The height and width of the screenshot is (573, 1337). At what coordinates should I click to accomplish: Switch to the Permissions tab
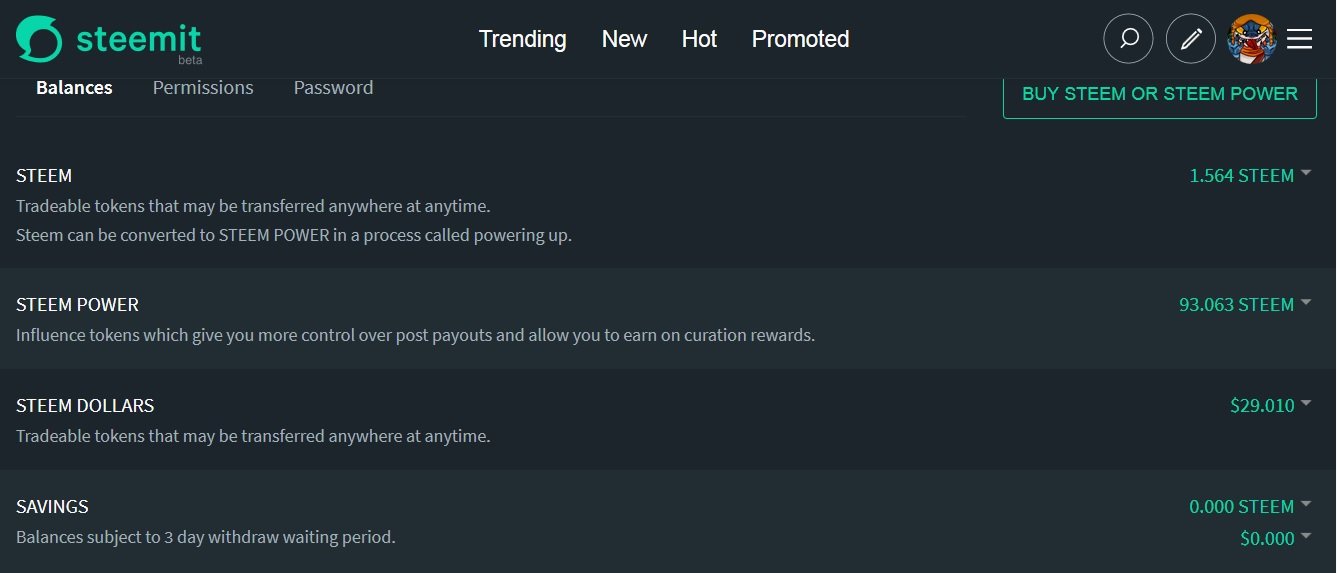(203, 88)
